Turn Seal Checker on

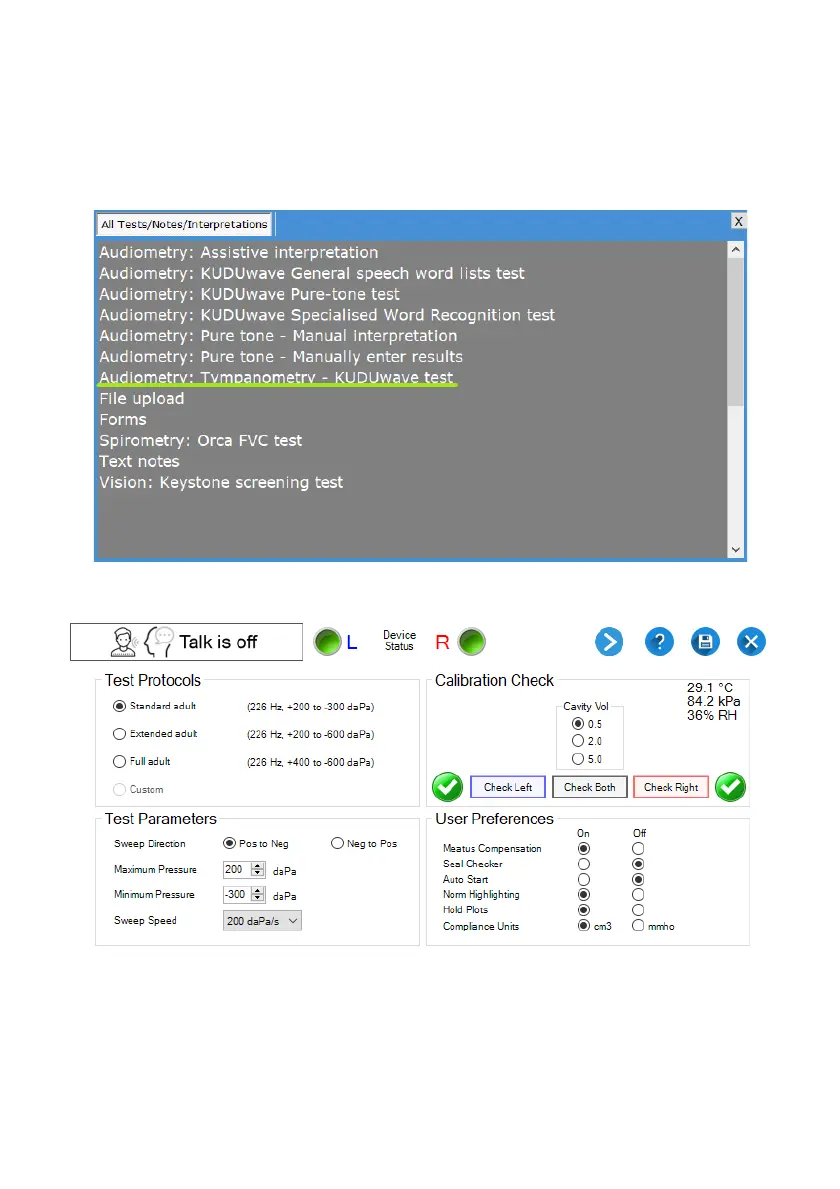tap(584, 864)
